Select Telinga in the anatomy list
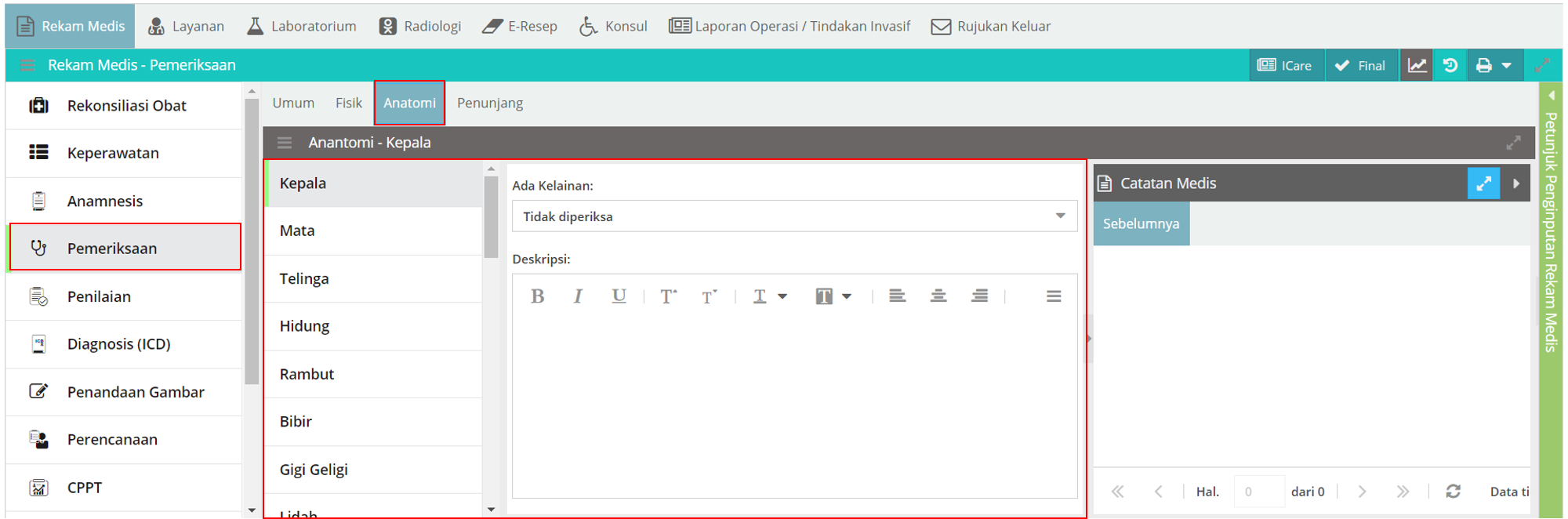1568x519 pixels. click(x=374, y=278)
